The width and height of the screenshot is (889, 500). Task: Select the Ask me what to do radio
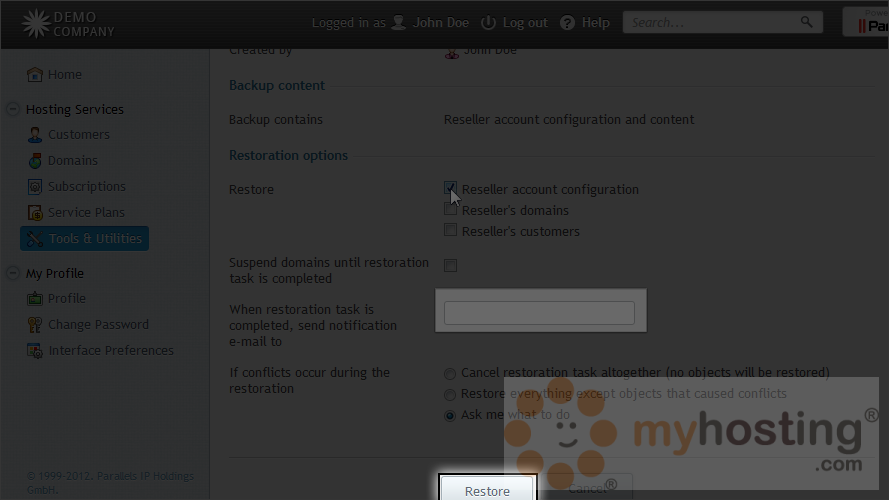[450, 416]
